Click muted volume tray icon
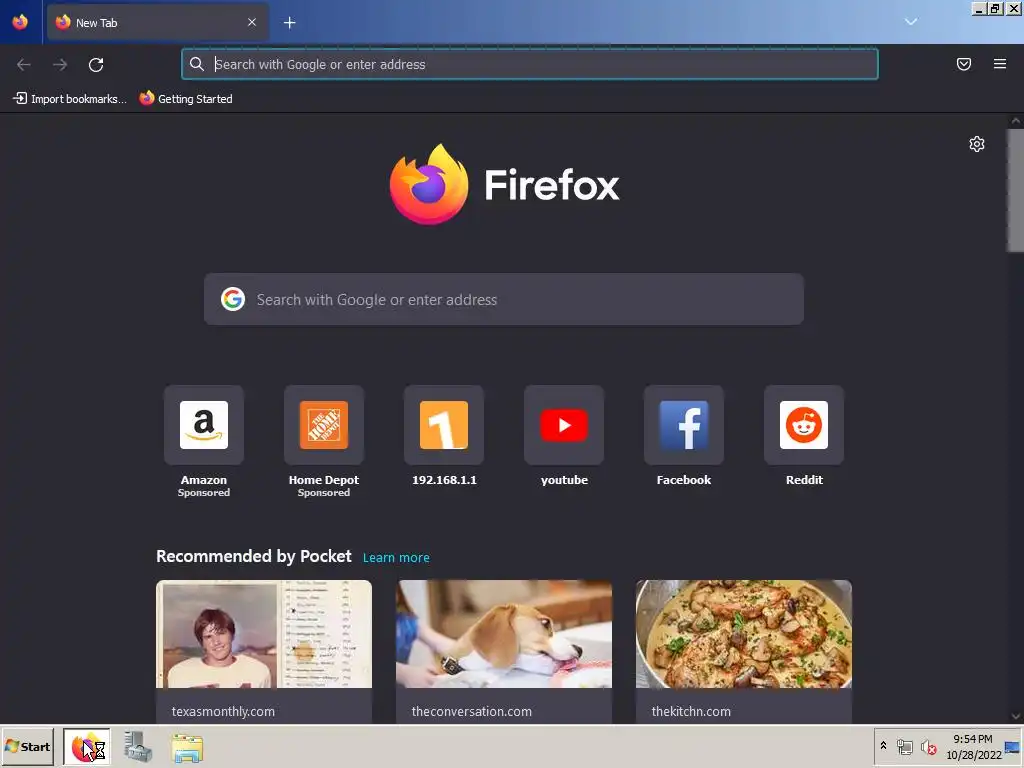The width and height of the screenshot is (1024, 768). [x=928, y=746]
